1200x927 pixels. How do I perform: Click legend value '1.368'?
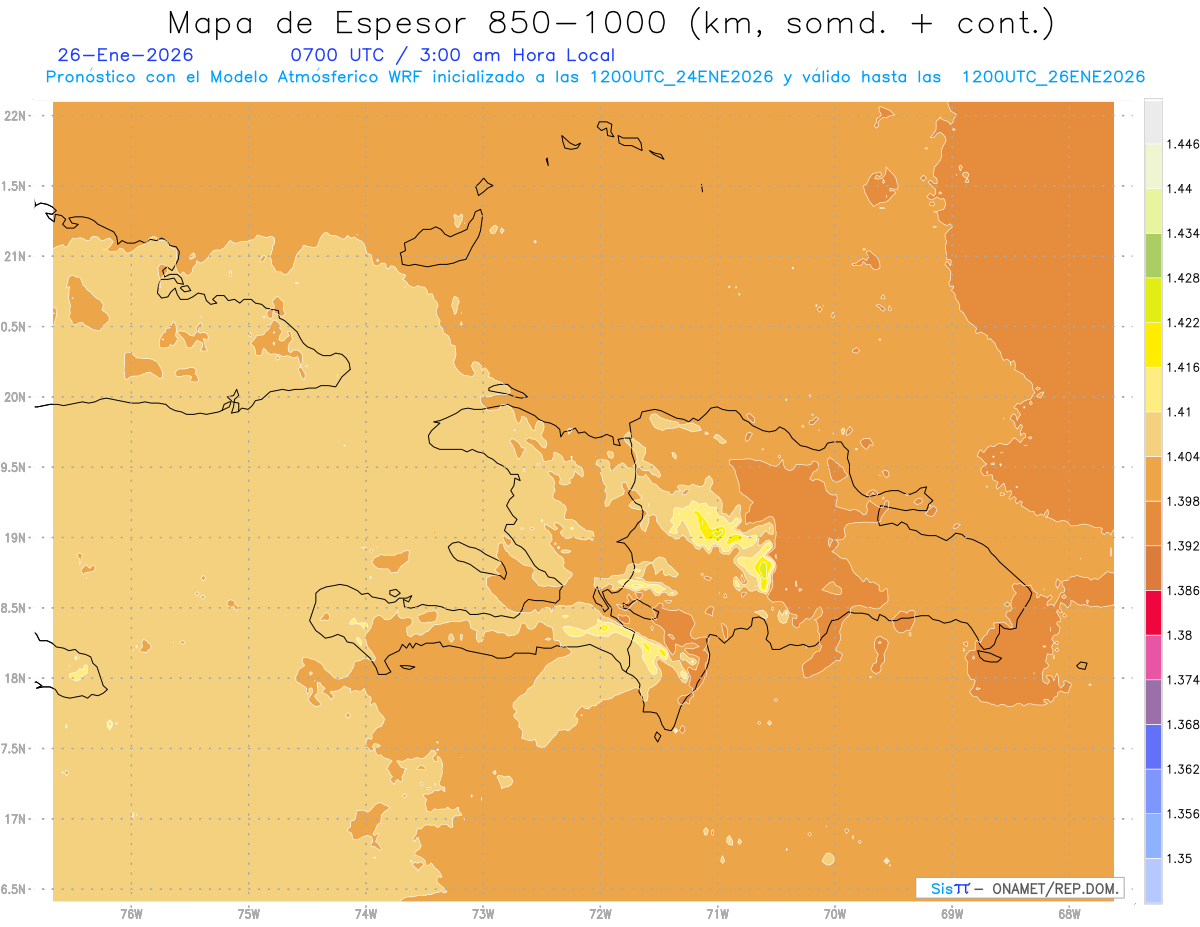pos(1182,724)
